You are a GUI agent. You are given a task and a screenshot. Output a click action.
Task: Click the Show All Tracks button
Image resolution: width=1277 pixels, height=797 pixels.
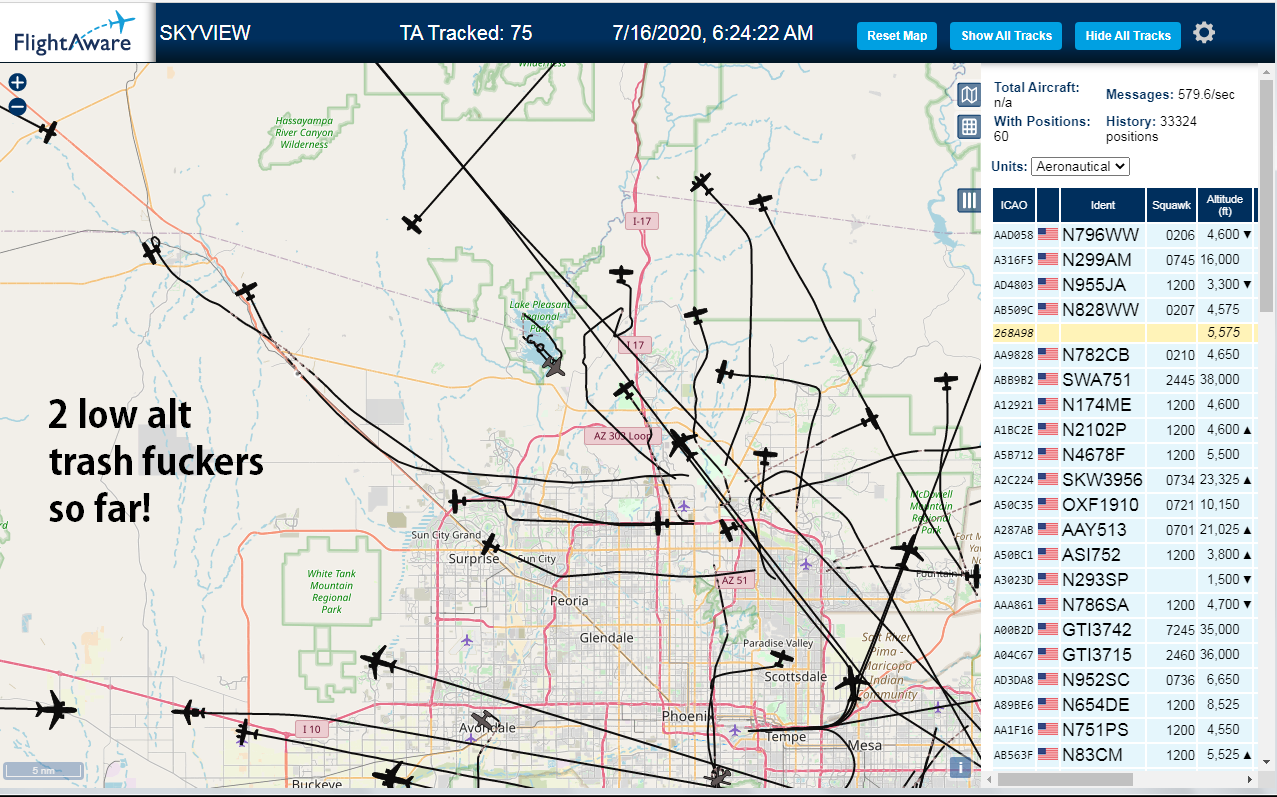tap(1006, 36)
